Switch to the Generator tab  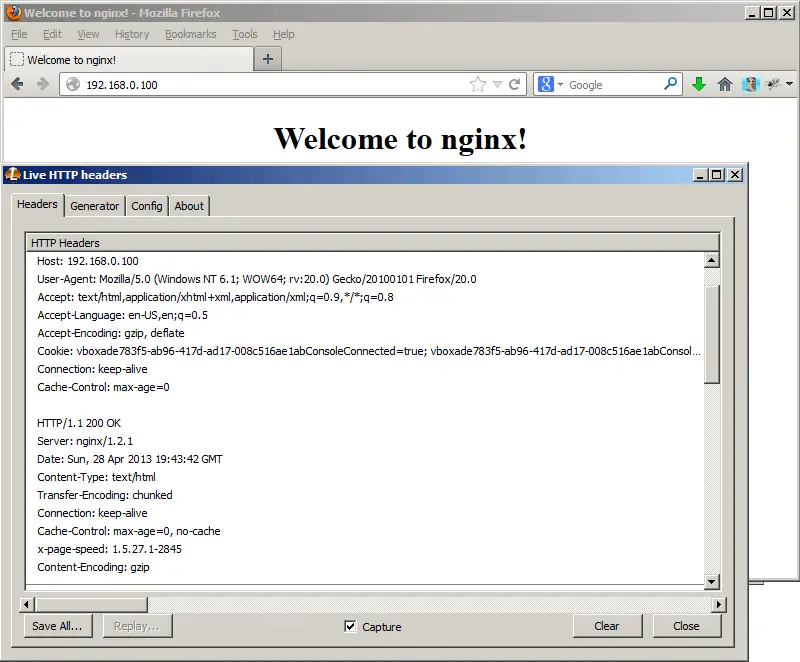click(x=95, y=206)
